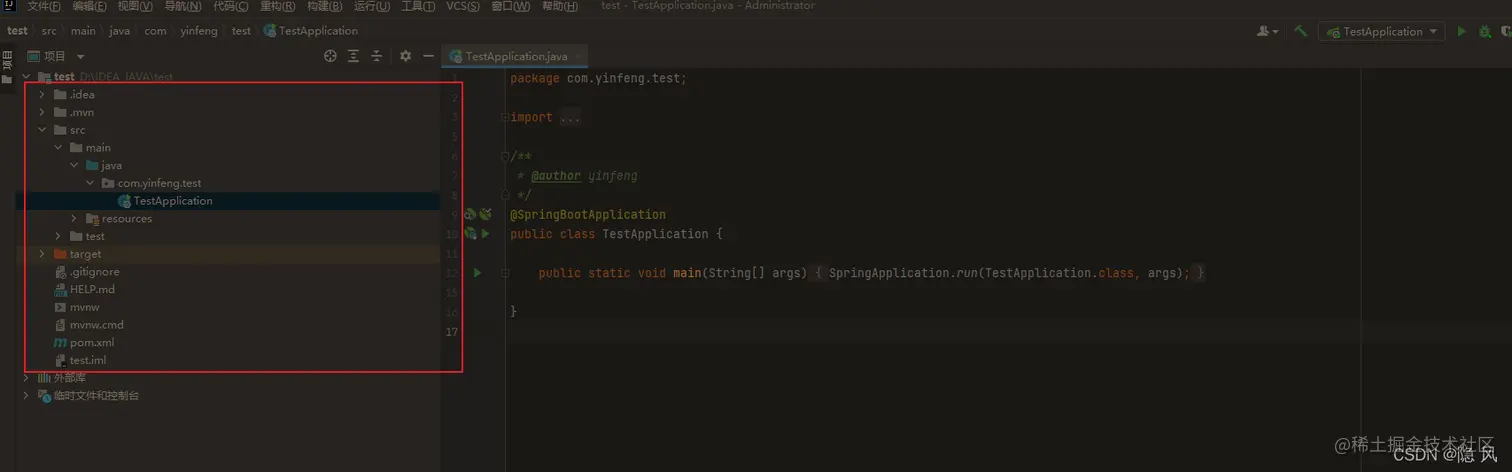Open the 项目 view selector dropdown

56,56
